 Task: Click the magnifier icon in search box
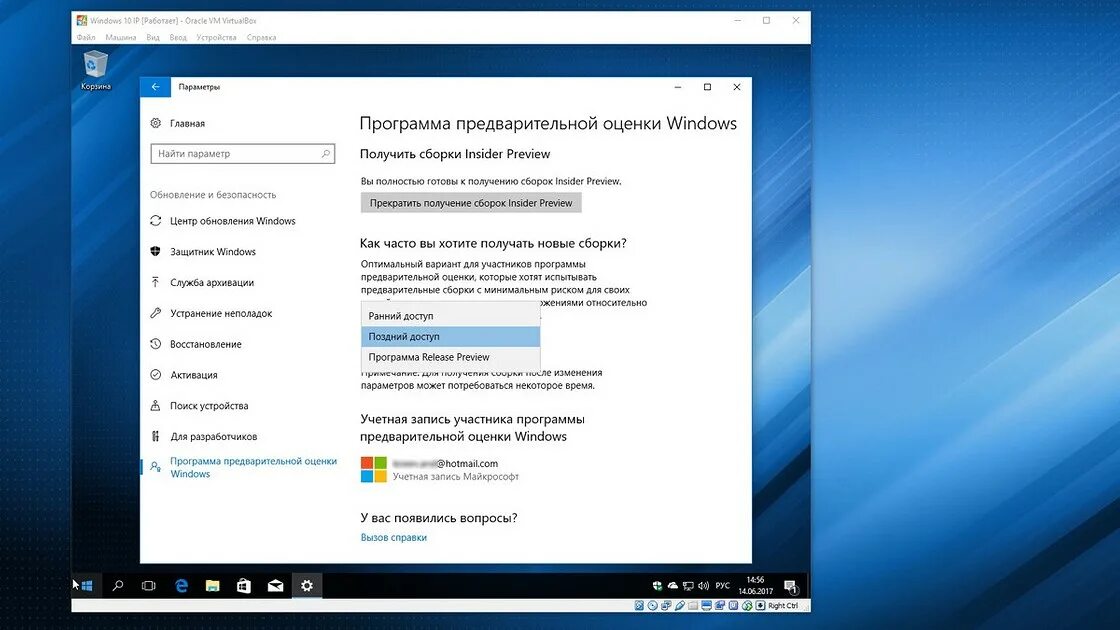[x=326, y=154]
